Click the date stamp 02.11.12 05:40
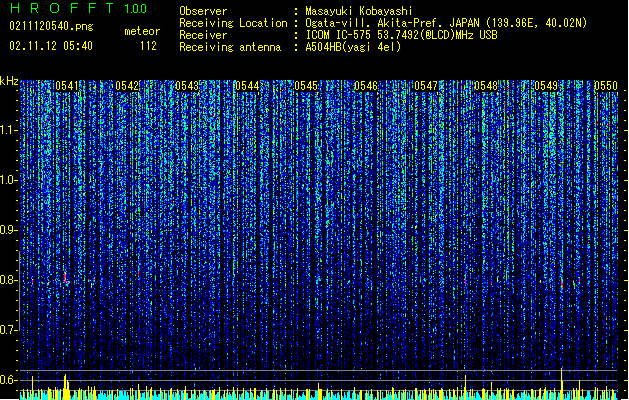The width and height of the screenshot is (629, 400). click(x=51, y=46)
